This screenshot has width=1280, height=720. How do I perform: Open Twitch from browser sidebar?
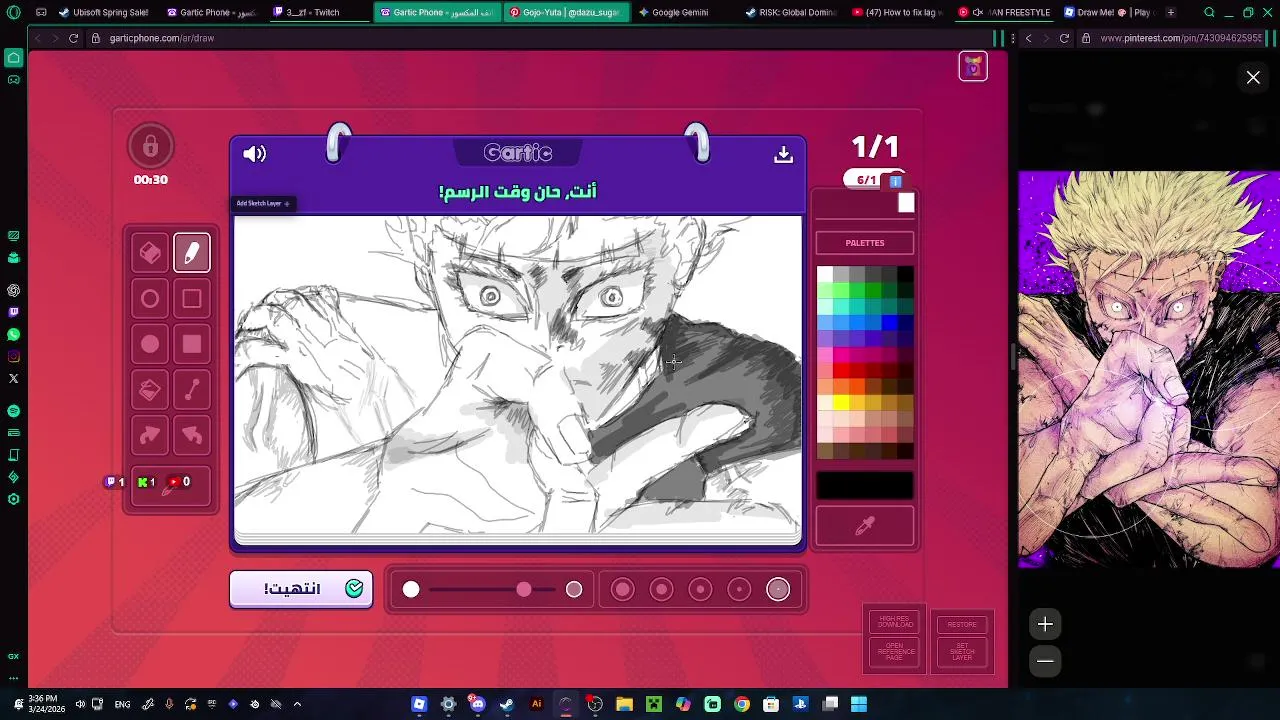click(13, 312)
